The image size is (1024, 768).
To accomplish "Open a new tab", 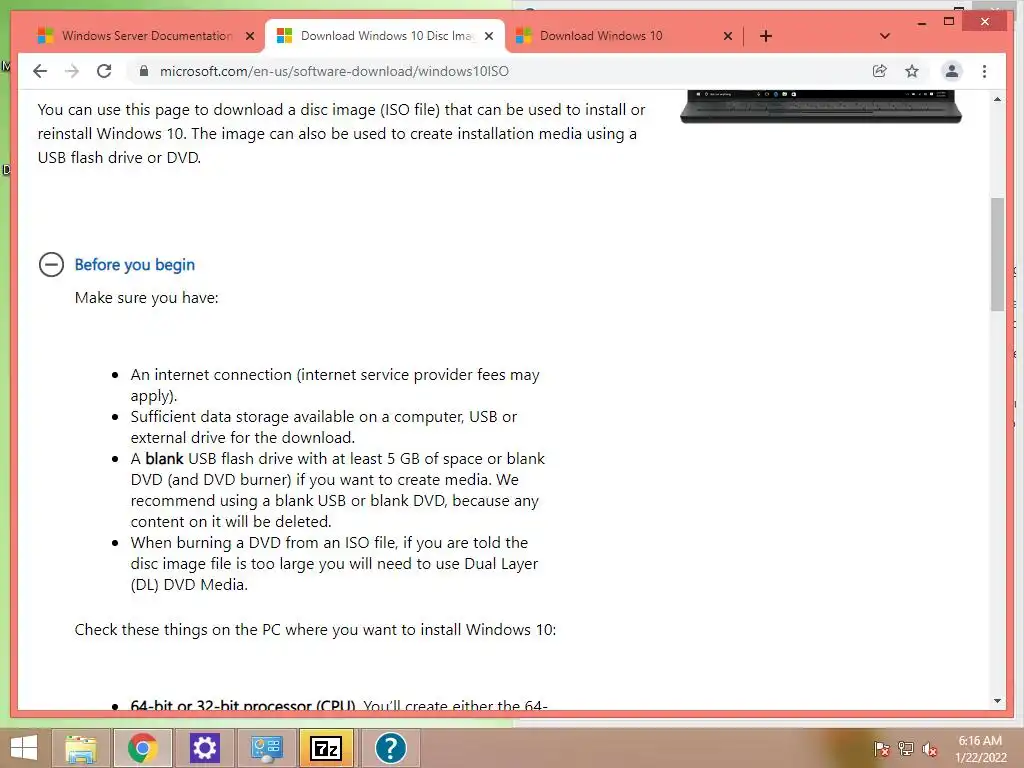I will pos(766,36).
